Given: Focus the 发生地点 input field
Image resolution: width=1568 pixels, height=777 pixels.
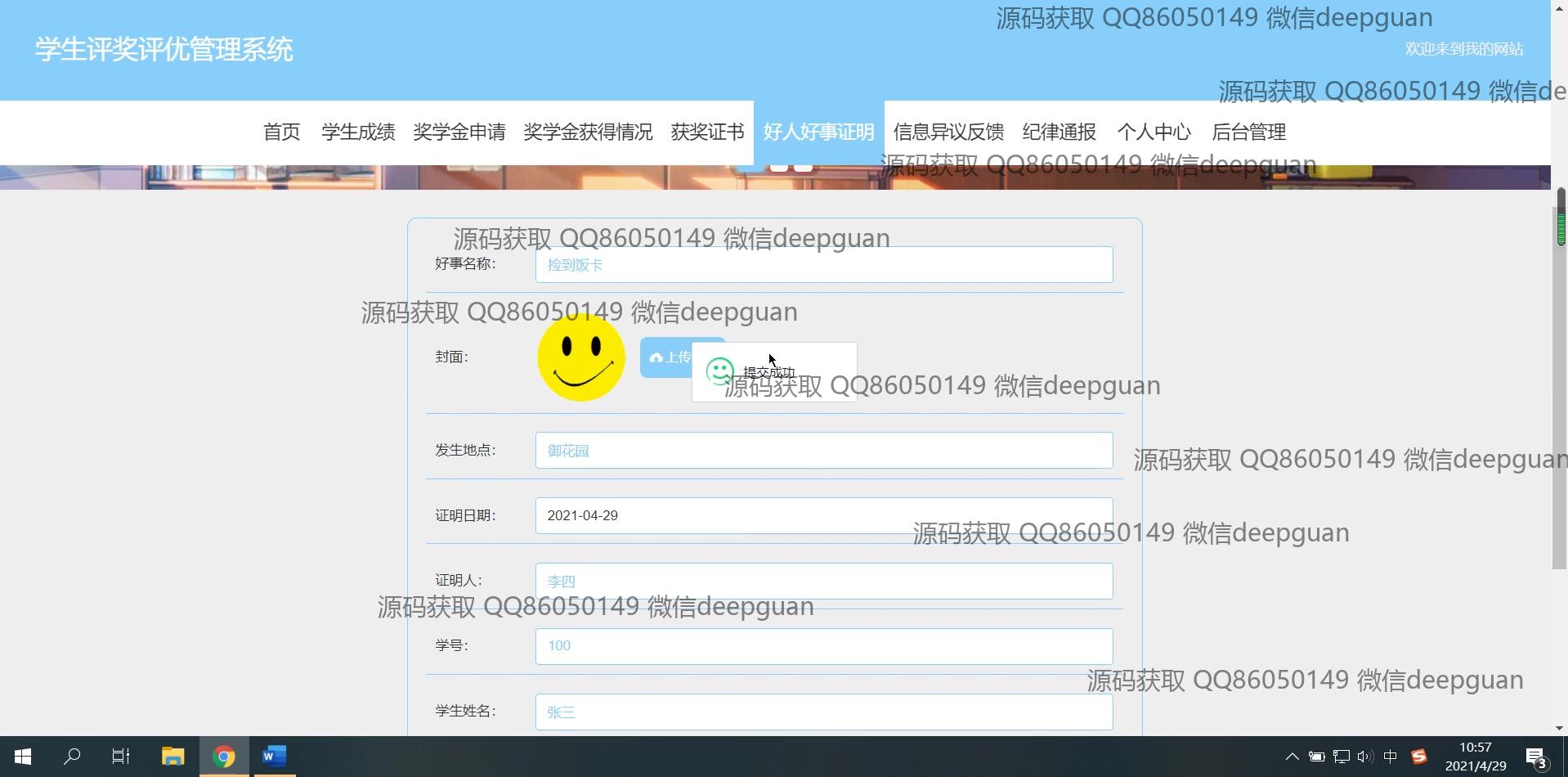Looking at the screenshot, I should coord(824,451).
